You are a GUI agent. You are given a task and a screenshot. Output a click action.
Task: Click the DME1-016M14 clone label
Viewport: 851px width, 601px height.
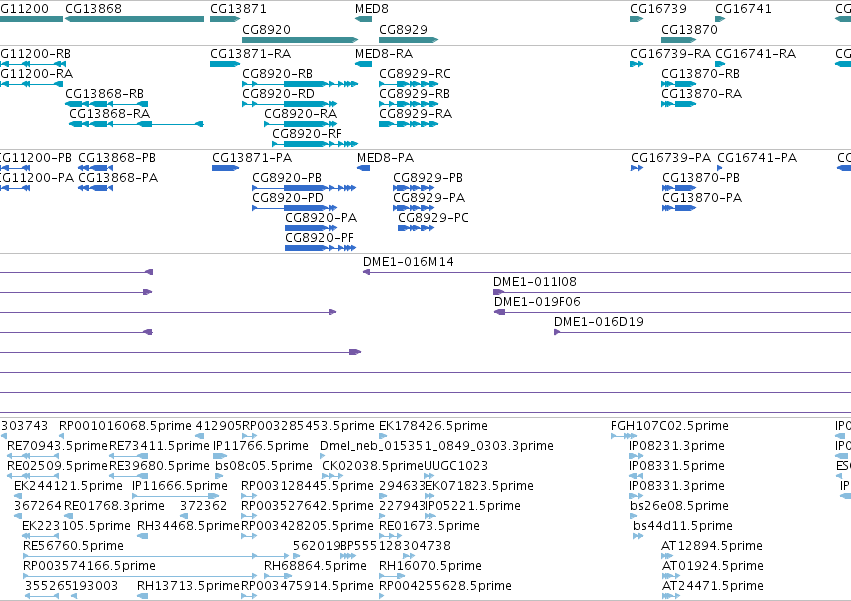click(x=408, y=262)
